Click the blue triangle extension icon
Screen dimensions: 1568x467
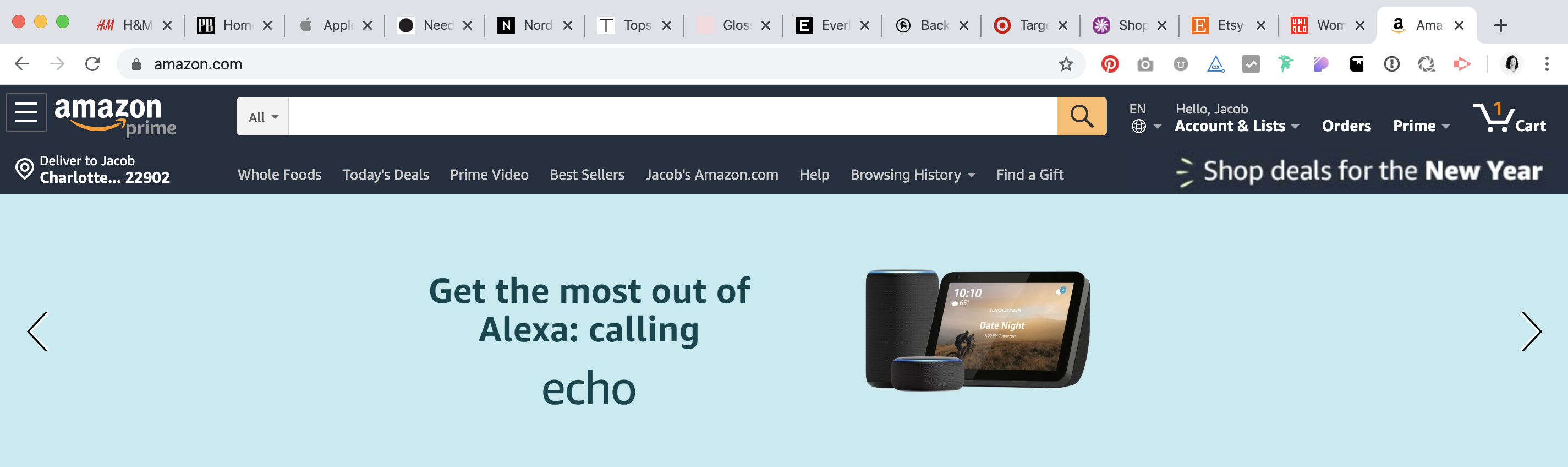[1215, 64]
